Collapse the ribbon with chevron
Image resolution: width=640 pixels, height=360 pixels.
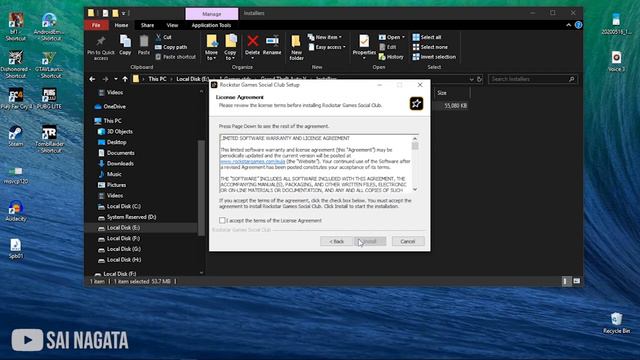click(568, 25)
